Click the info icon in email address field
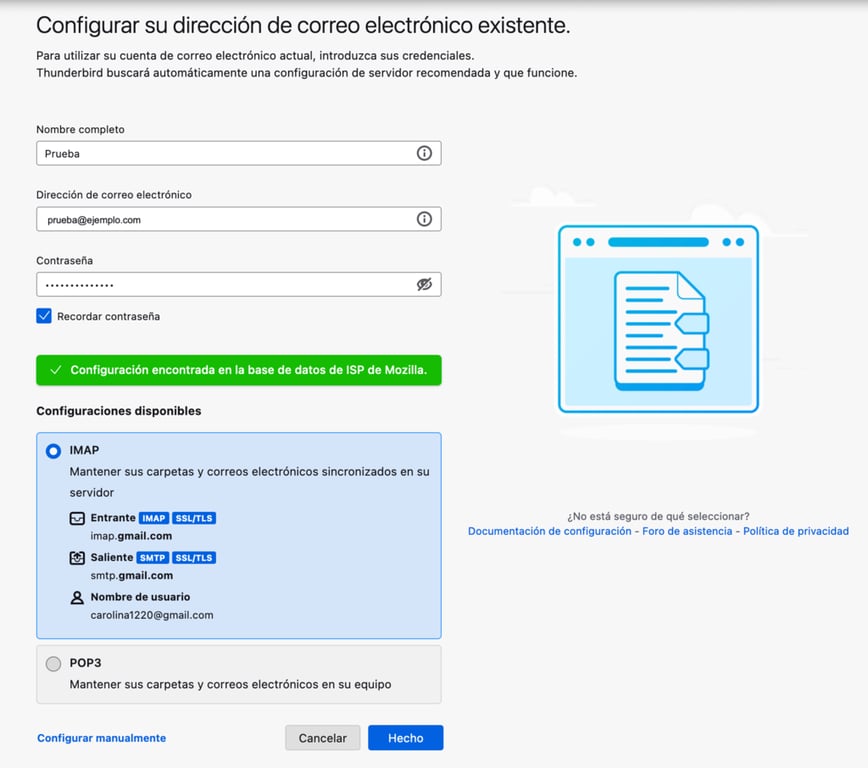868x768 pixels. tap(424, 219)
